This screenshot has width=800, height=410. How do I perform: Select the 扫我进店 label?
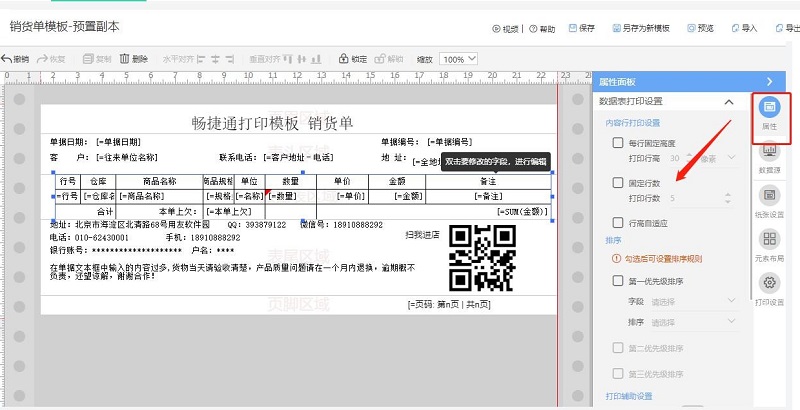point(422,235)
